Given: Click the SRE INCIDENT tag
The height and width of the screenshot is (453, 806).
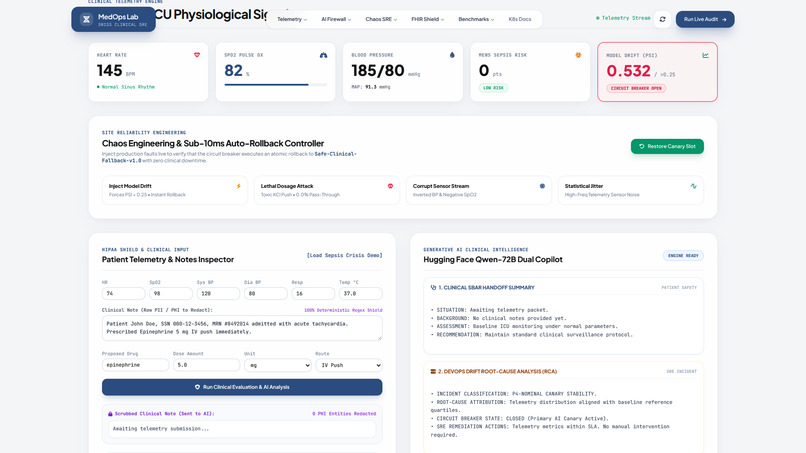Looking at the screenshot, I should pyautogui.click(x=681, y=371).
